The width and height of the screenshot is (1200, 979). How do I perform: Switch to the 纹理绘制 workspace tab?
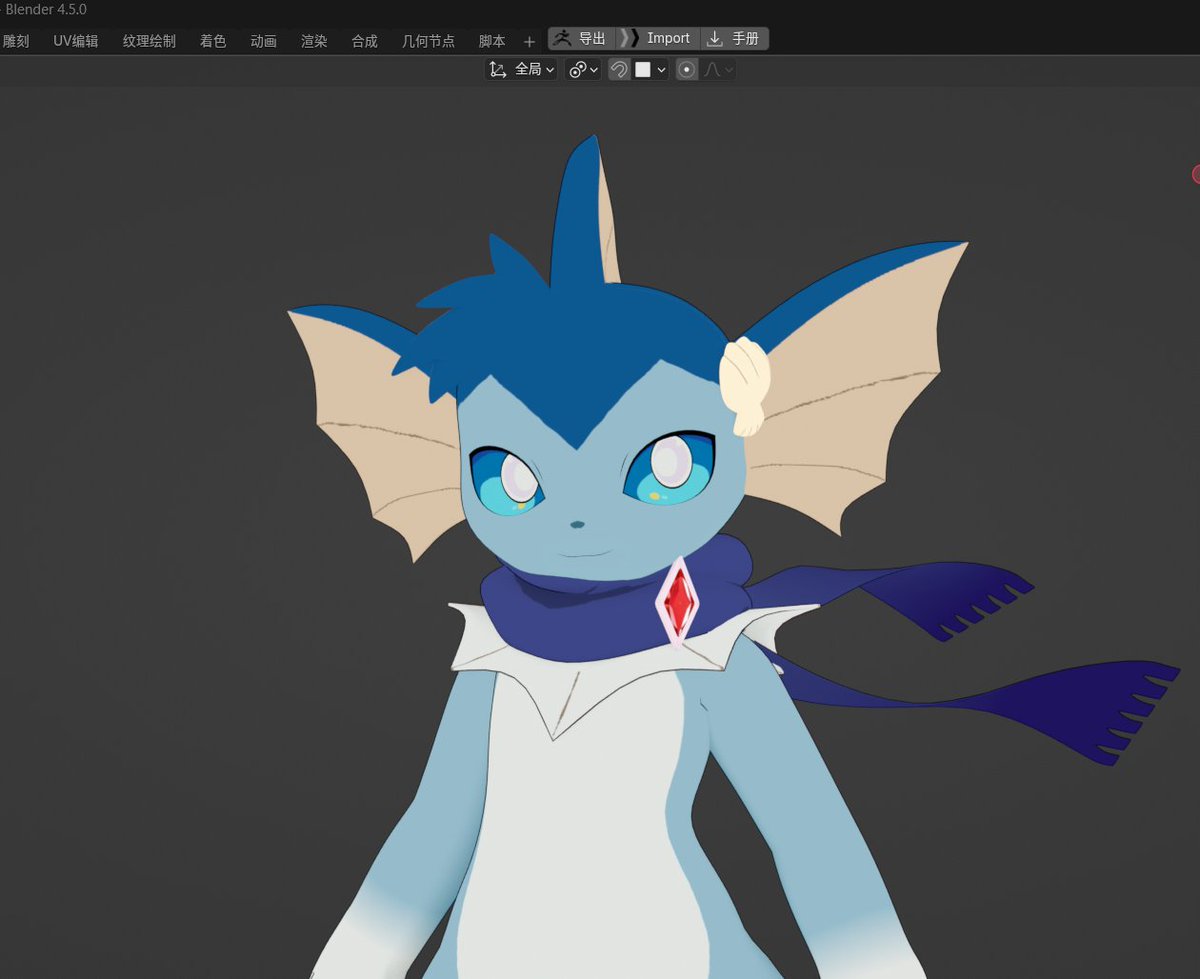[149, 41]
